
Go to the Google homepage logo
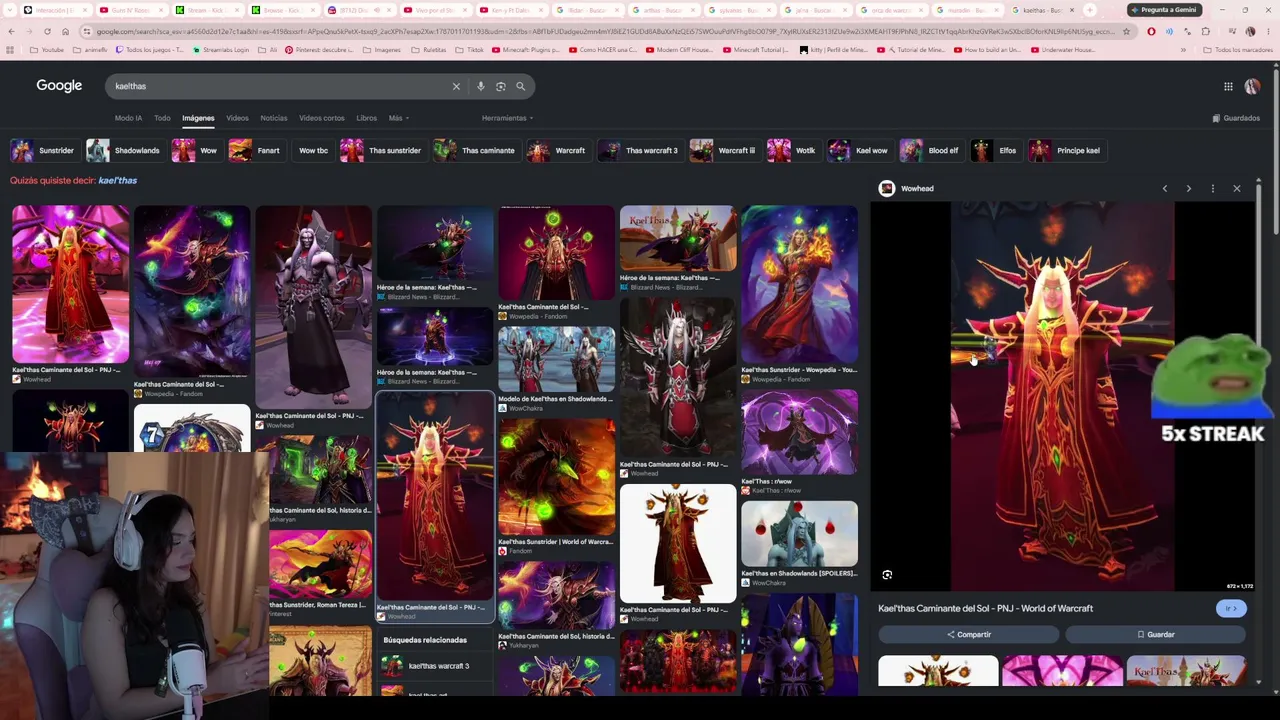(59, 86)
